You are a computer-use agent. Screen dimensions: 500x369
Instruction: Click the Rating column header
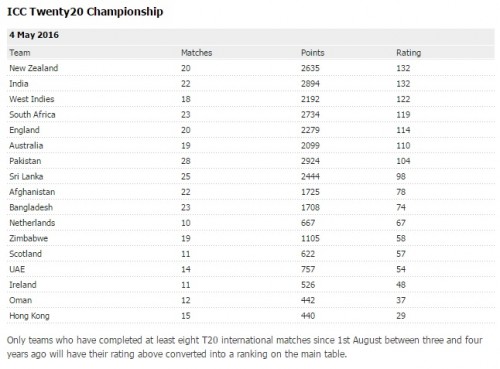[x=408, y=53]
